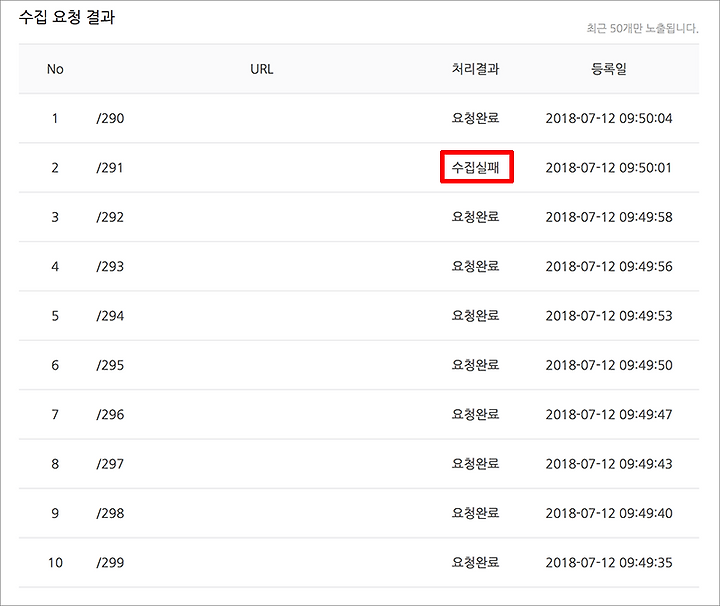Viewport: 720px width, 606px height.
Task: Select the URL cell '/294'
Action: tap(110, 316)
